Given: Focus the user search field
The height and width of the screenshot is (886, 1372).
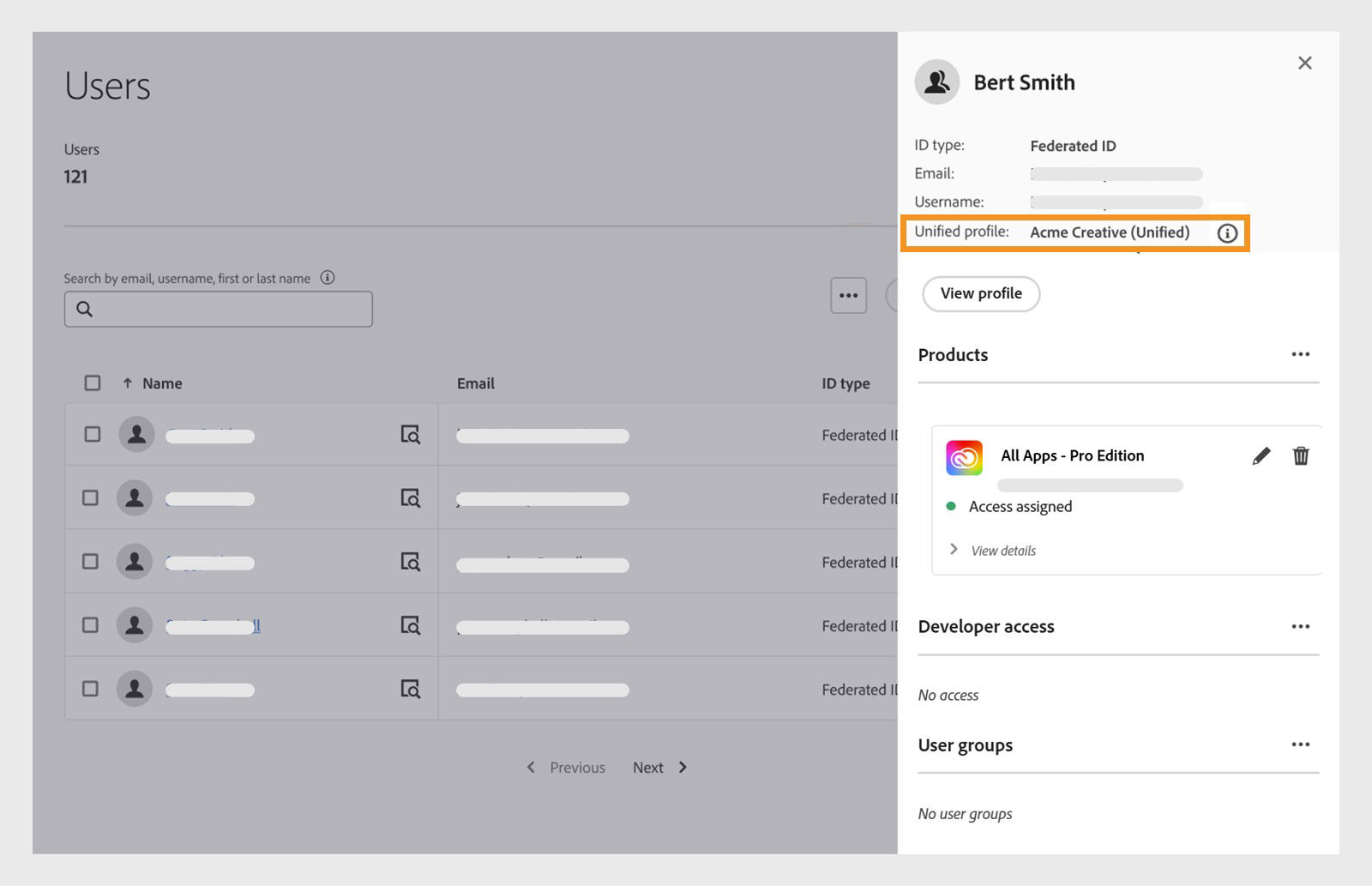Looking at the screenshot, I should coord(218,309).
